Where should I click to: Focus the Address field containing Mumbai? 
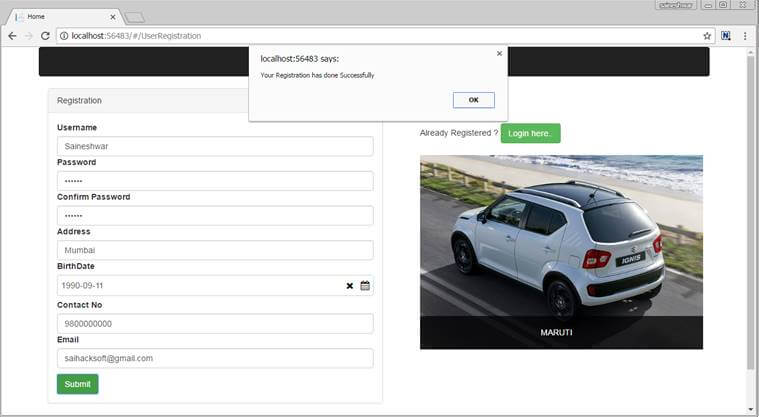[x=215, y=250]
